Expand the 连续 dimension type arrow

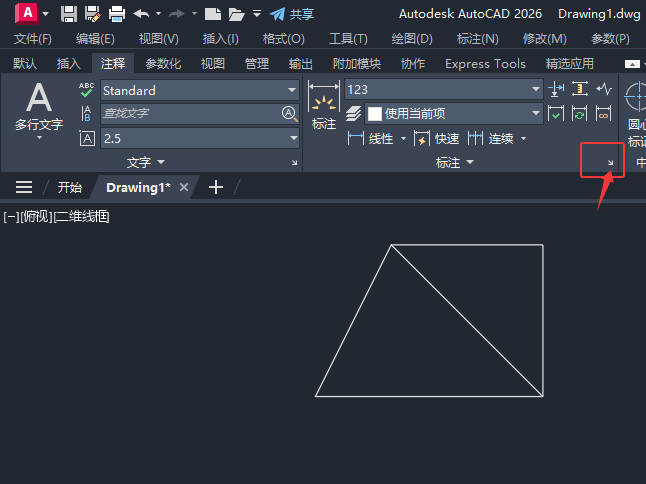click(x=524, y=139)
